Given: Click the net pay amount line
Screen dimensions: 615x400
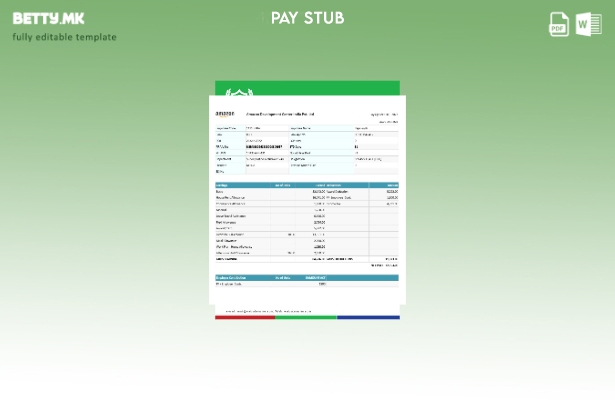Looking at the screenshot, I should 382,266.
